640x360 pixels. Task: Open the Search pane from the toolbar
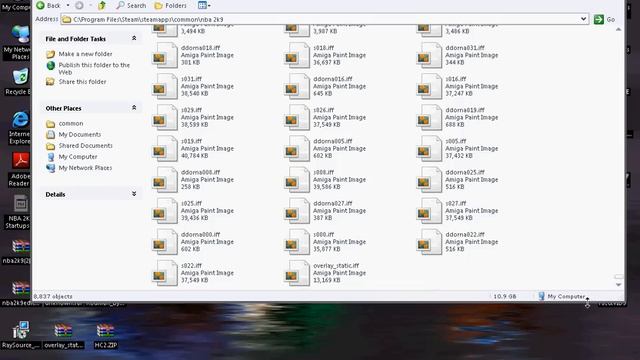131,5
